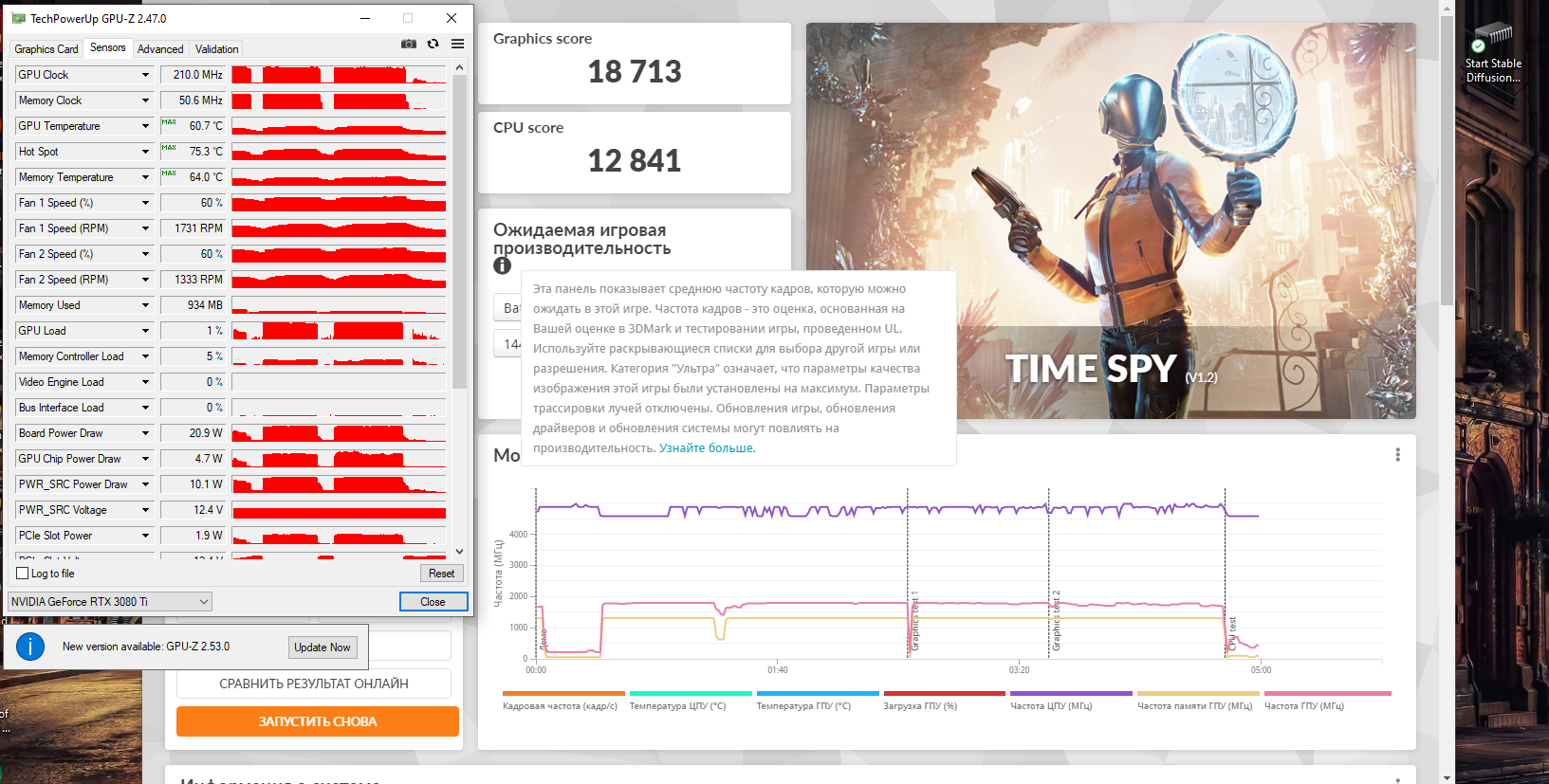Click the info icon beside 'Ожидаемая игровая производительность'

[503, 266]
